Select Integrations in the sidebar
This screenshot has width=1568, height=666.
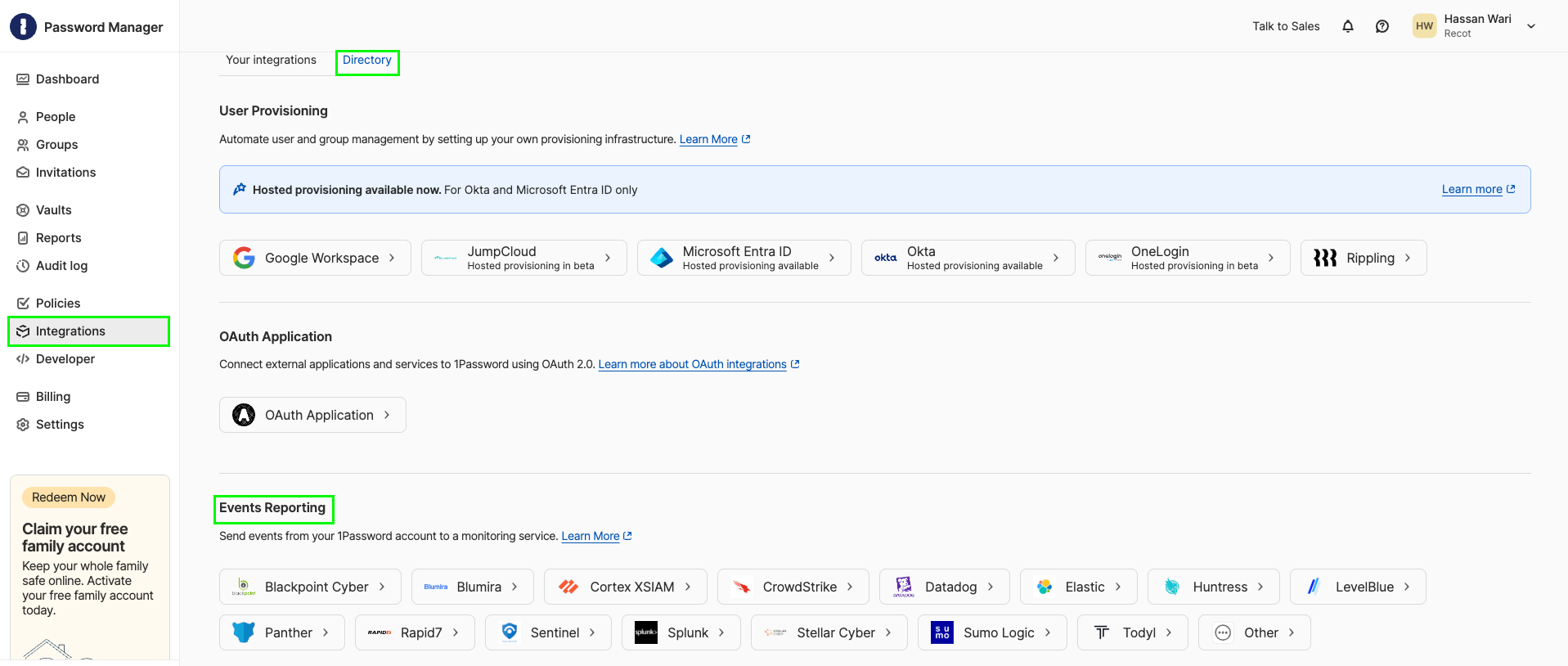pyautogui.click(x=90, y=331)
